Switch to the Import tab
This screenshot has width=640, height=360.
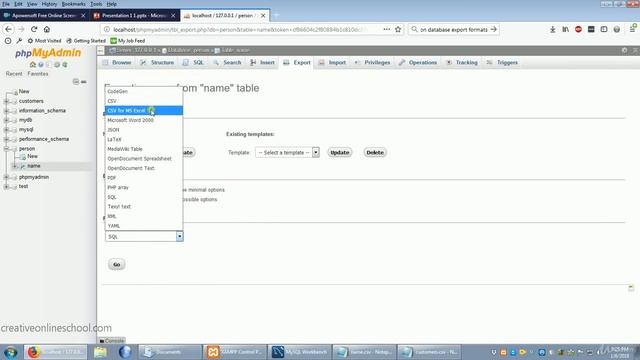coord(332,62)
